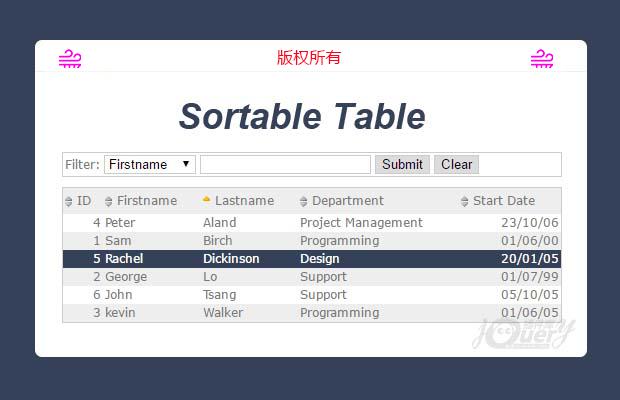Click the sort arrows icon beside ID
This screenshot has width=620, height=400.
(x=69, y=202)
